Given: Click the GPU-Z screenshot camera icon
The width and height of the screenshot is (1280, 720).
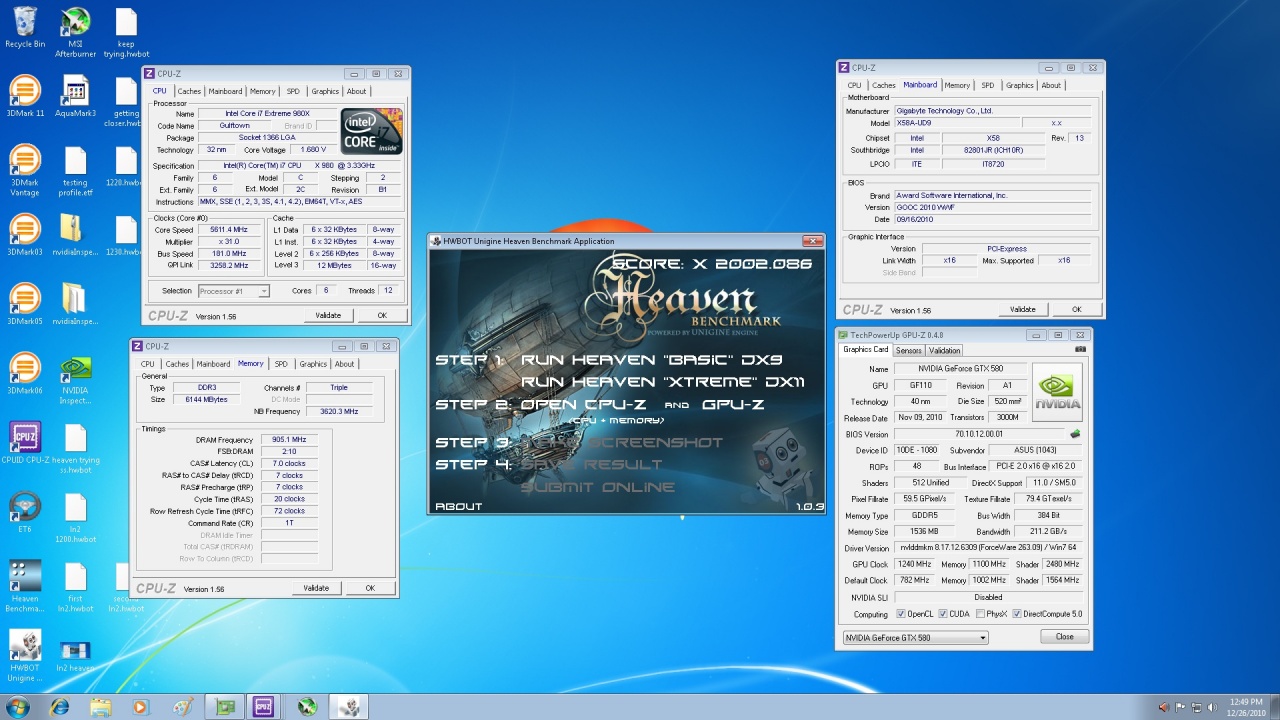Looking at the screenshot, I should 1080,350.
